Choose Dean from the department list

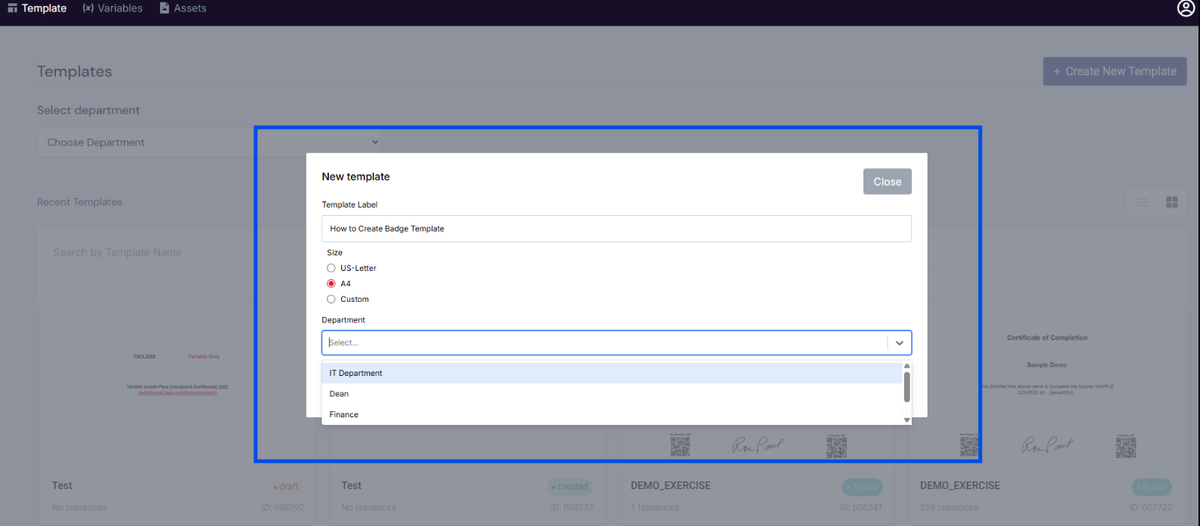[612, 394]
